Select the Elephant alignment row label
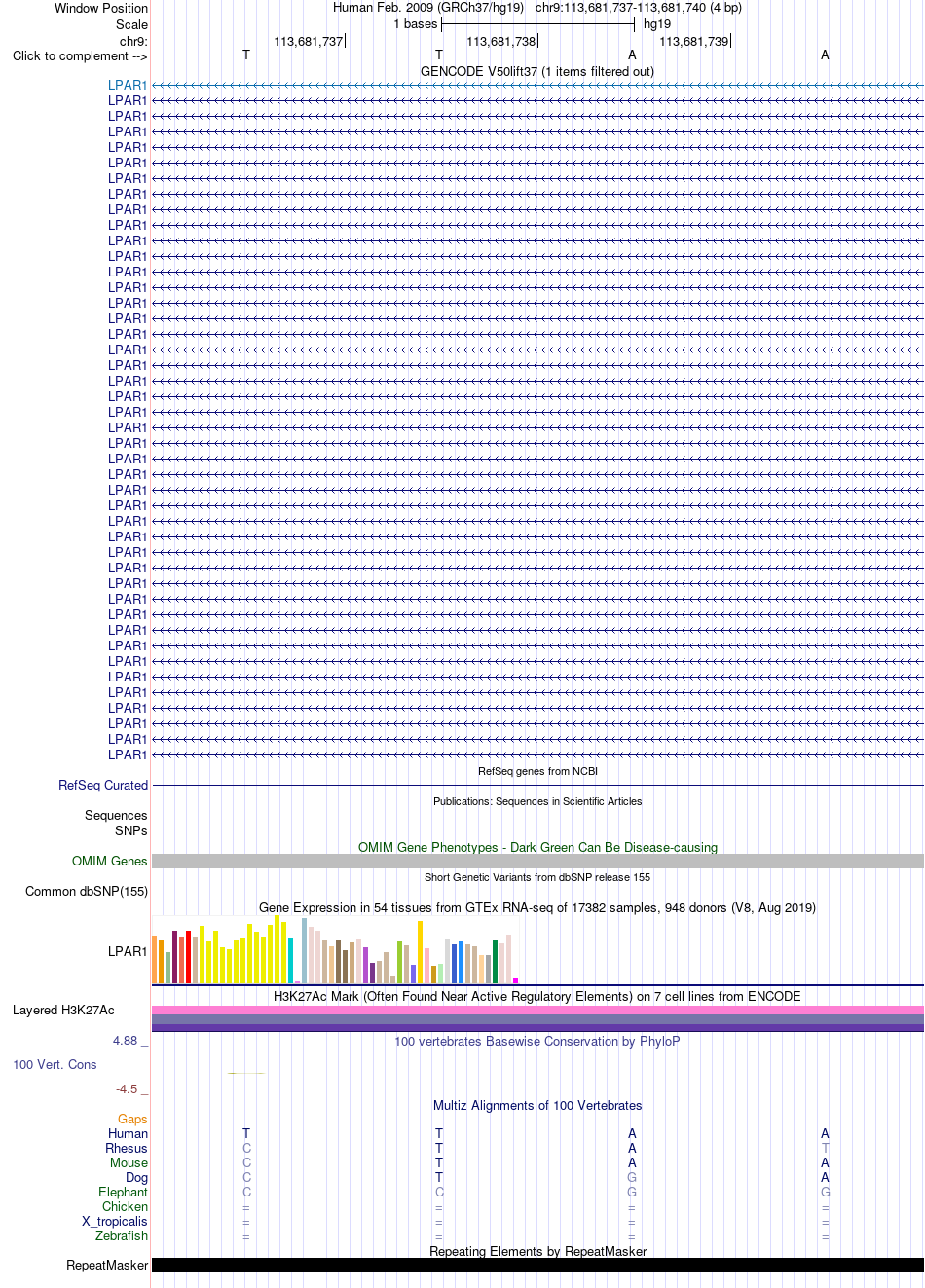This screenshot has height=1288, width=925. click(123, 1192)
